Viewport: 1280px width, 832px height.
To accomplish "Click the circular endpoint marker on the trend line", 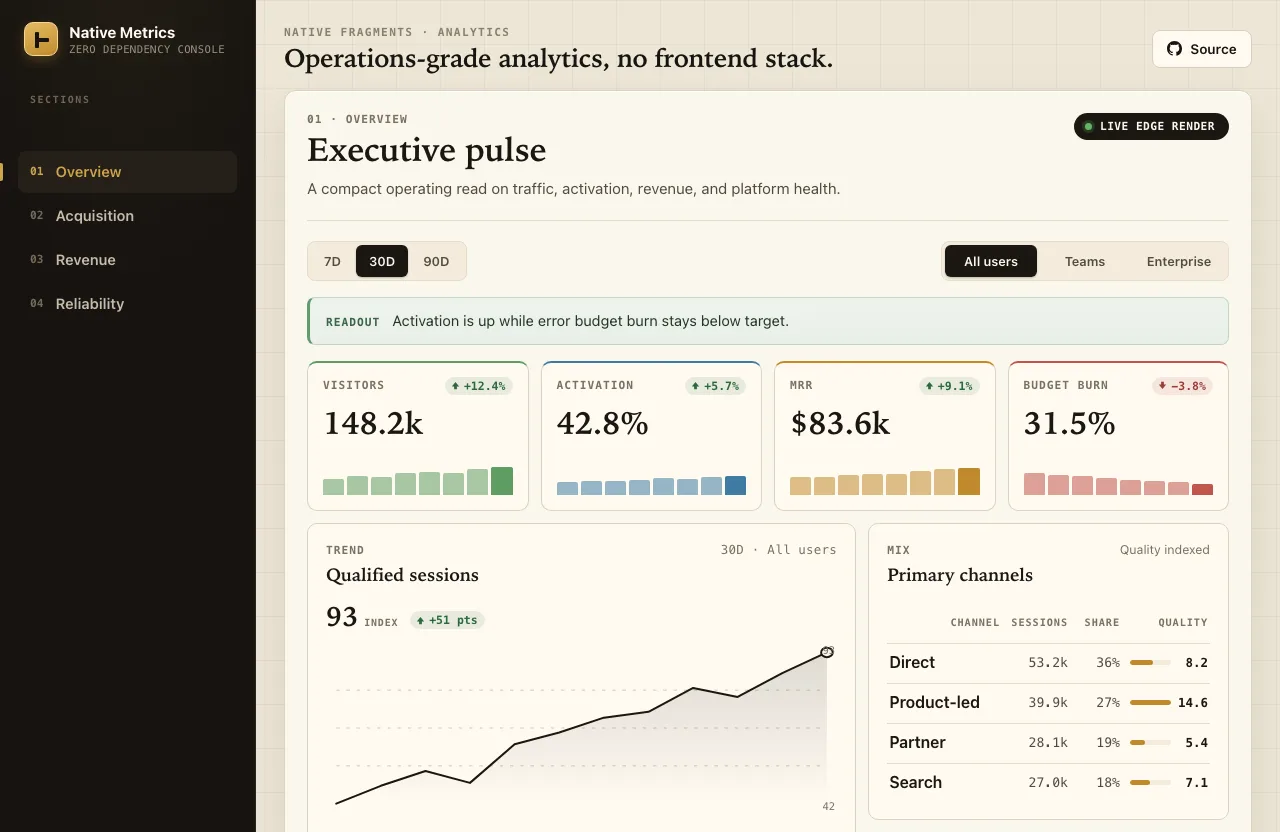I will click(827, 652).
